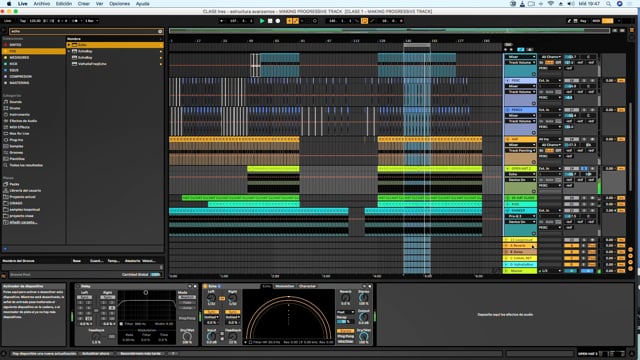This screenshot has height=360, width=640.
Task: Open the Crear menu
Action: (84, 4)
